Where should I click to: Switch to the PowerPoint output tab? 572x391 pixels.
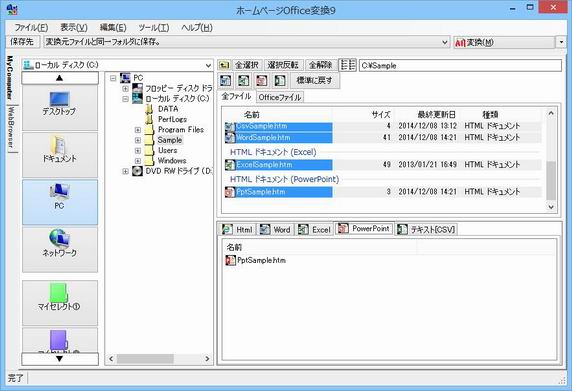point(364,229)
